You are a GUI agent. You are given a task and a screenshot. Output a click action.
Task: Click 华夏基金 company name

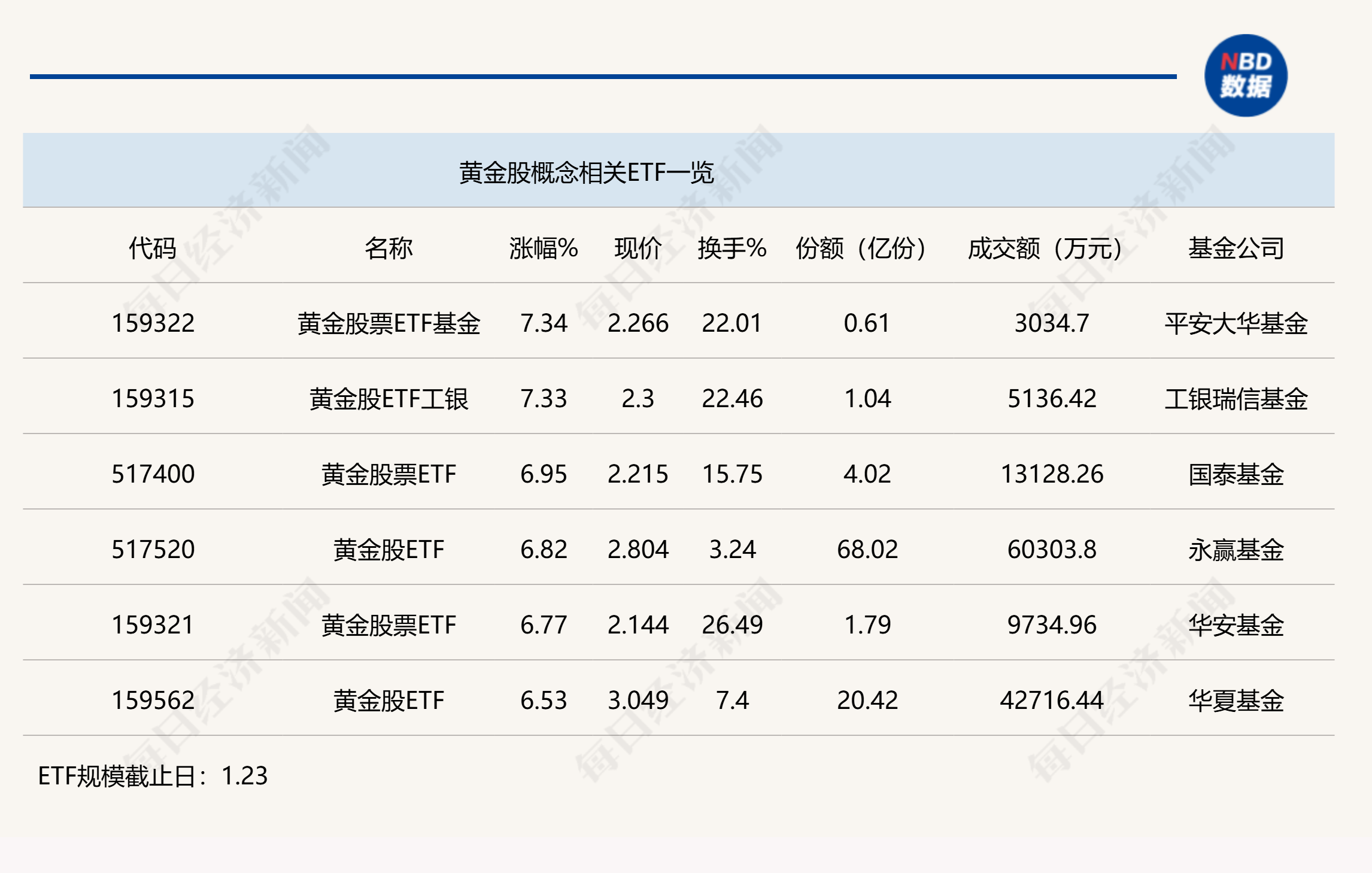point(1236,701)
